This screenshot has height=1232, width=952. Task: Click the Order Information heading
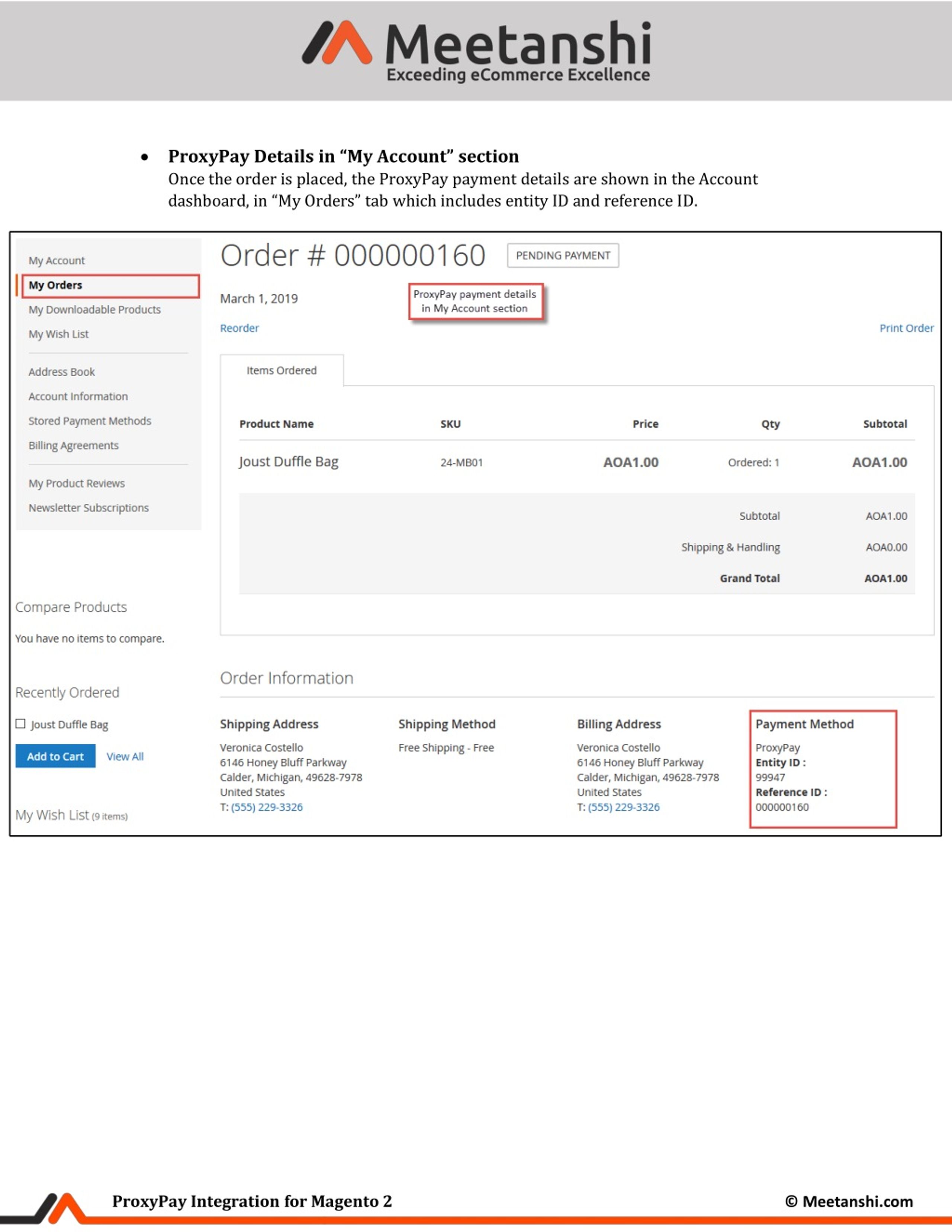tap(286, 678)
